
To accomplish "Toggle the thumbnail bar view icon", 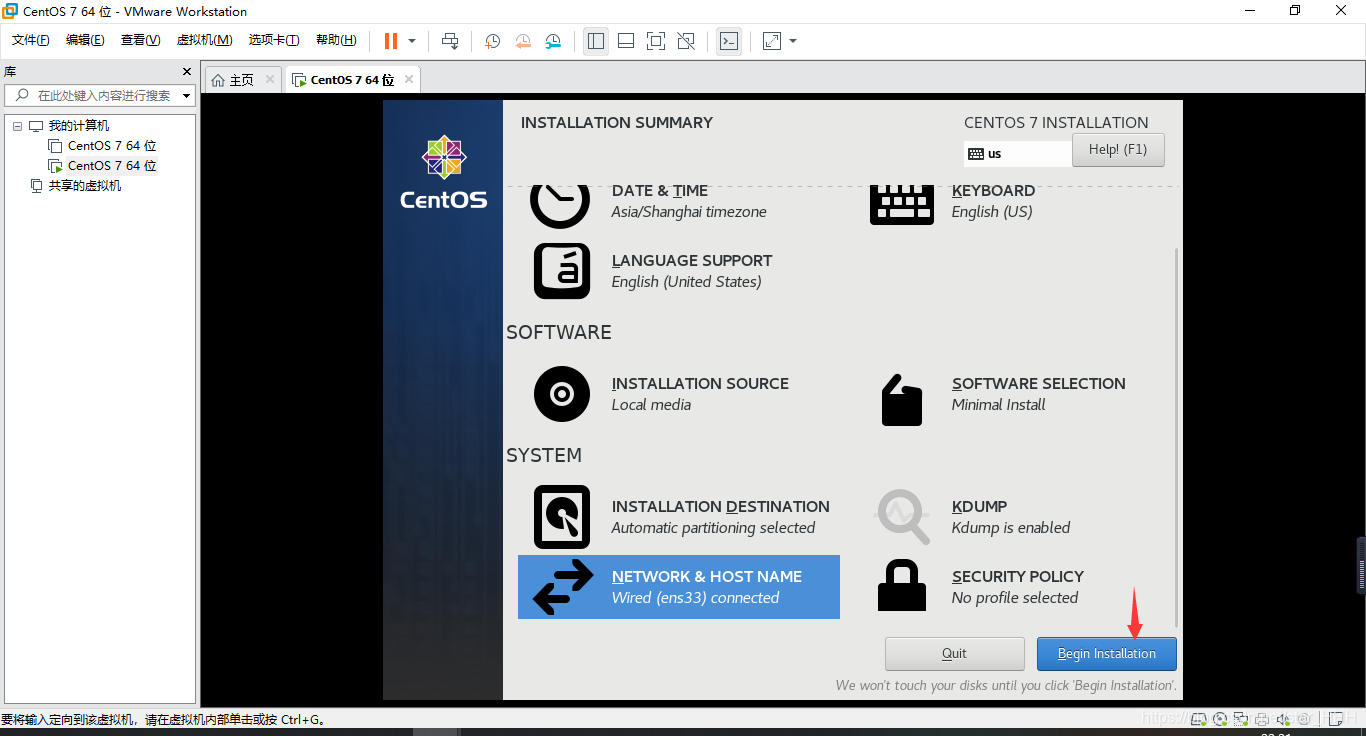I will pyautogui.click(x=626, y=41).
